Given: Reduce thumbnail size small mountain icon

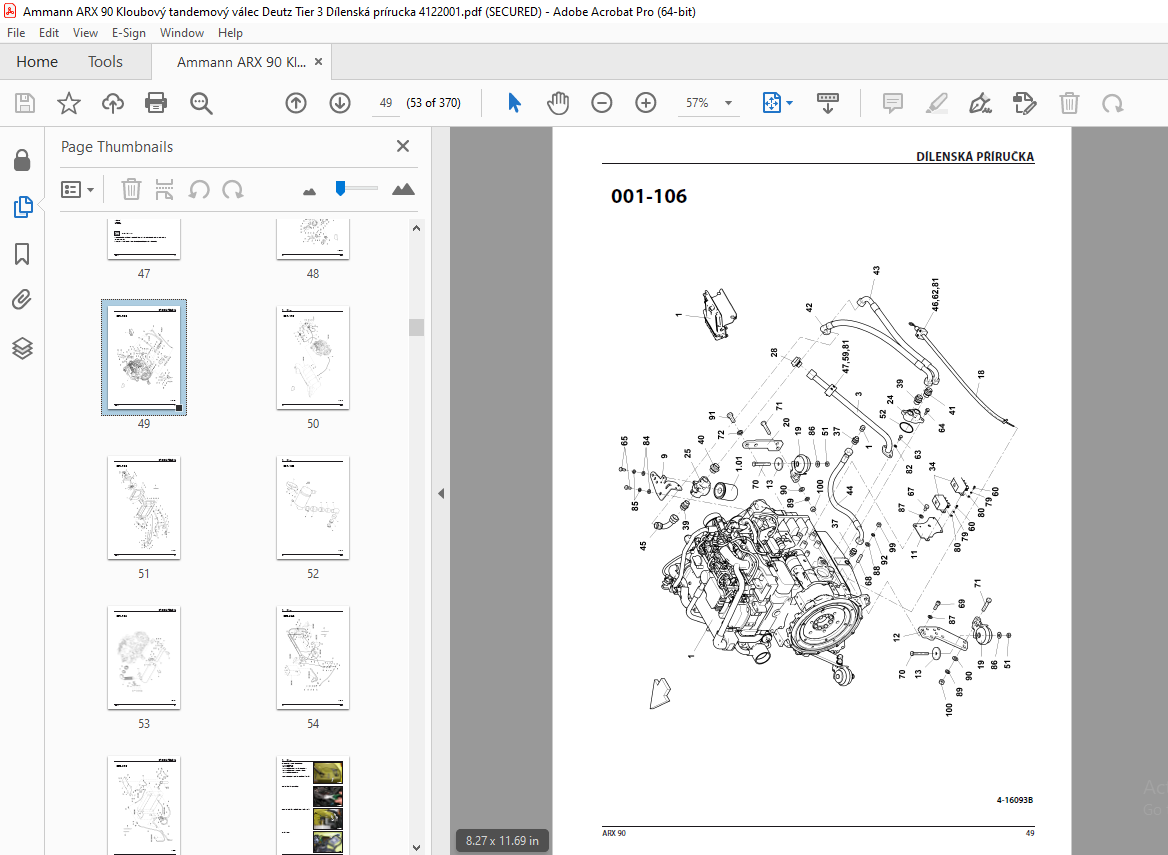Looking at the screenshot, I should (309, 191).
